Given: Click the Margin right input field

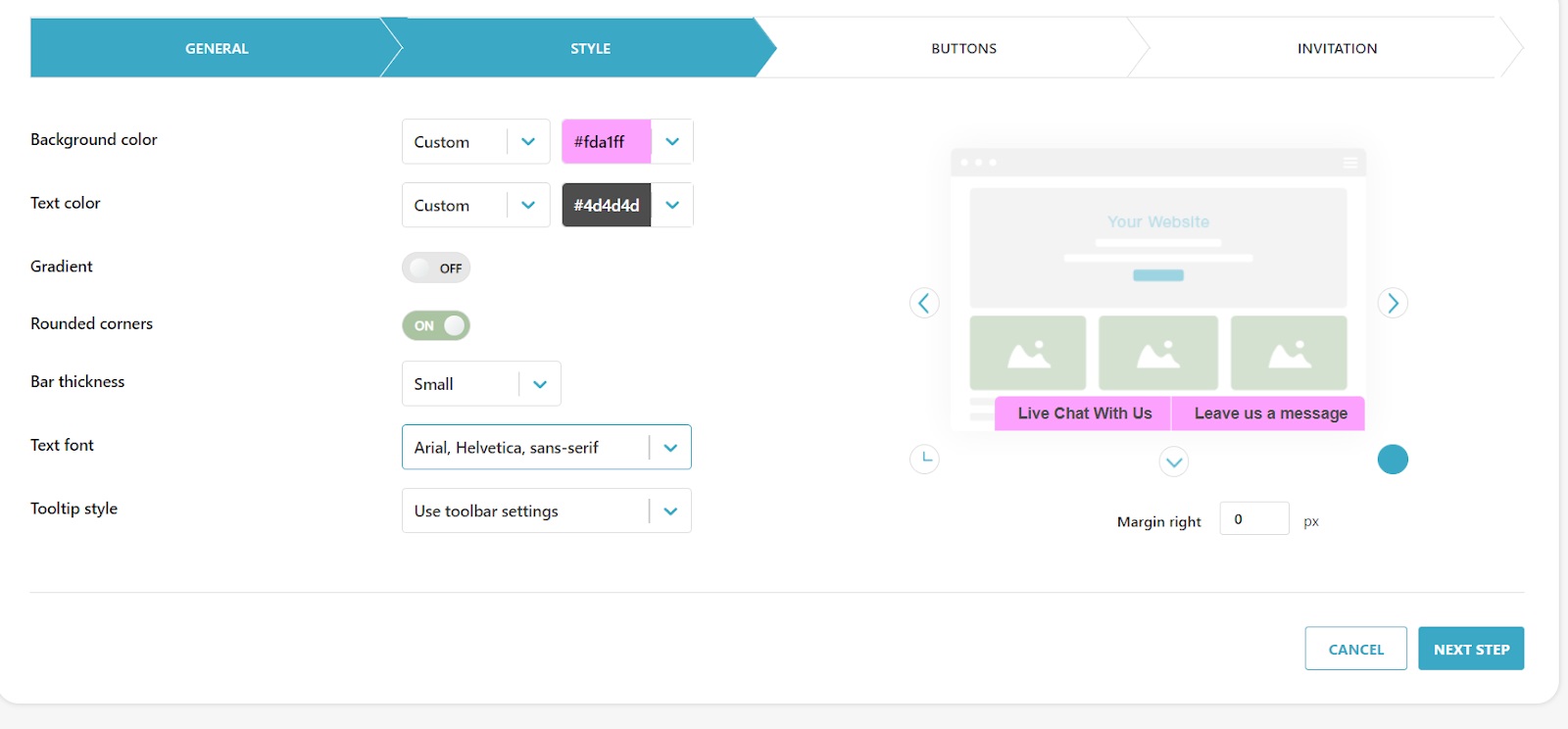Looking at the screenshot, I should 1253,519.
